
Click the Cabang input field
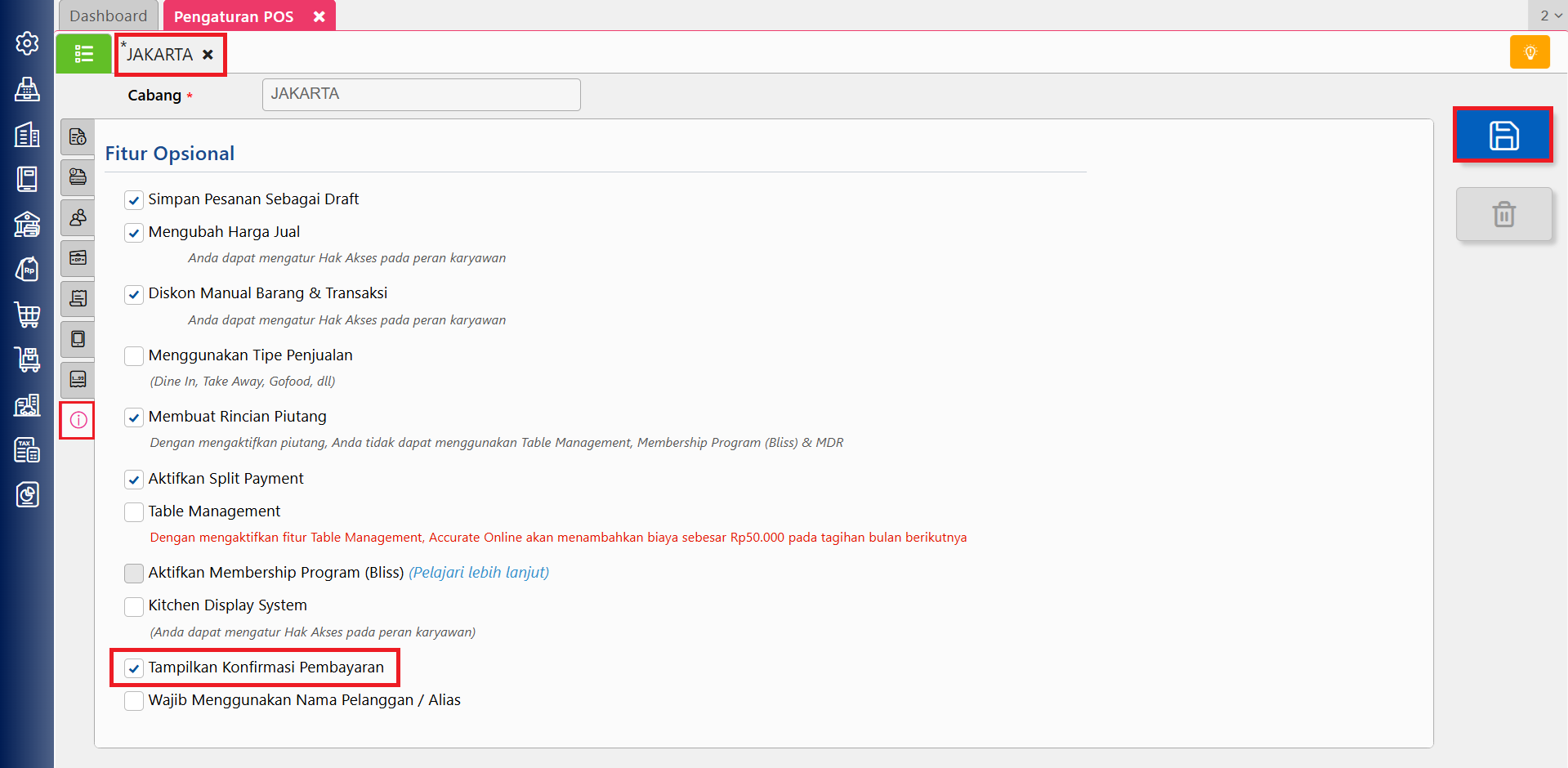(x=421, y=95)
